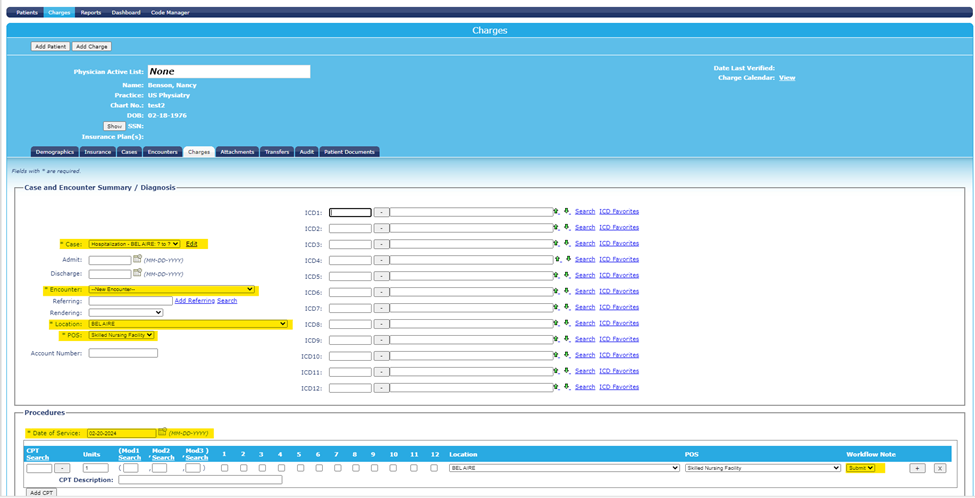Click the ICD6 move-down arrow icon
The height and width of the screenshot is (498, 975).
pyautogui.click(x=566, y=291)
